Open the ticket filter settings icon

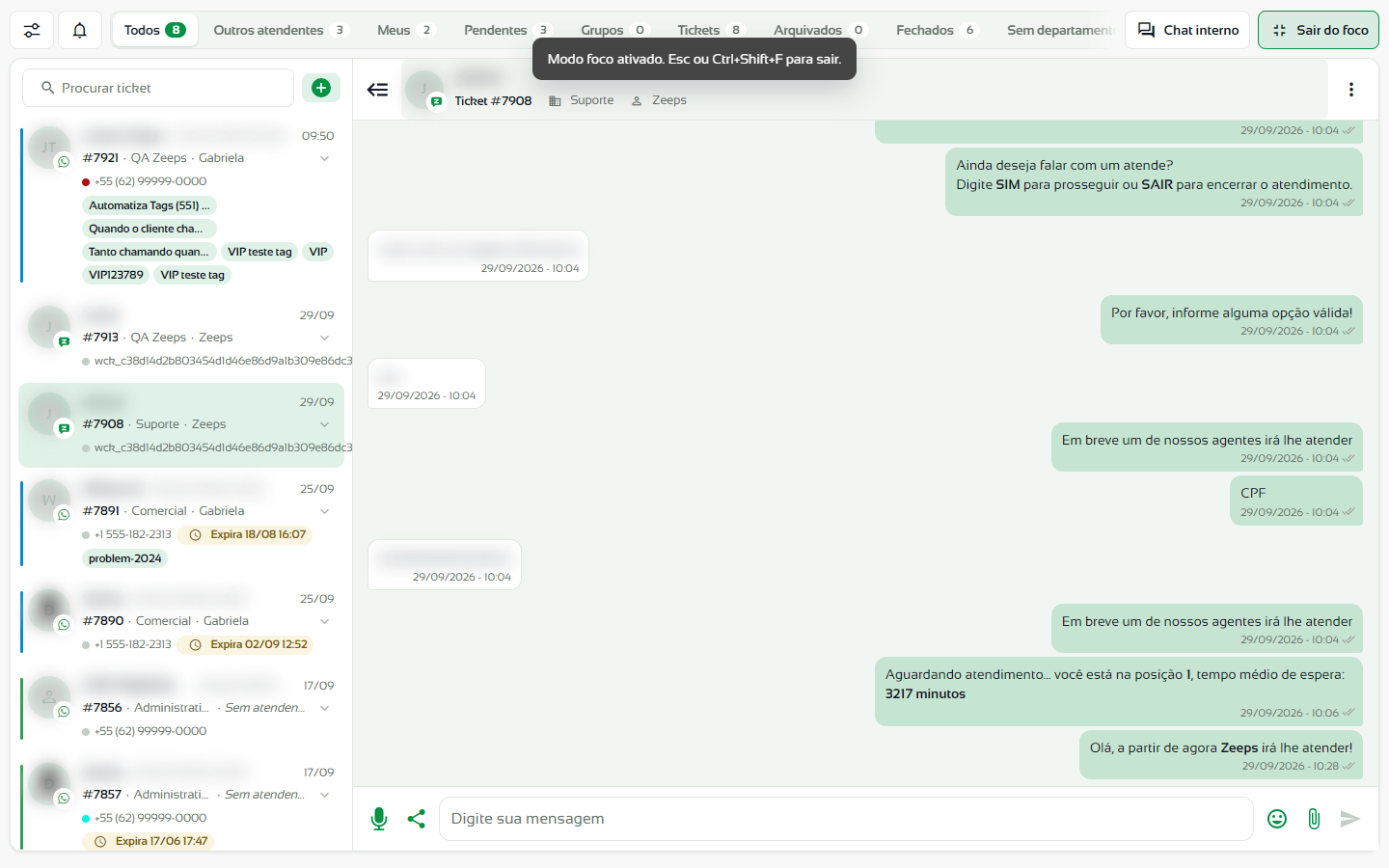click(32, 30)
